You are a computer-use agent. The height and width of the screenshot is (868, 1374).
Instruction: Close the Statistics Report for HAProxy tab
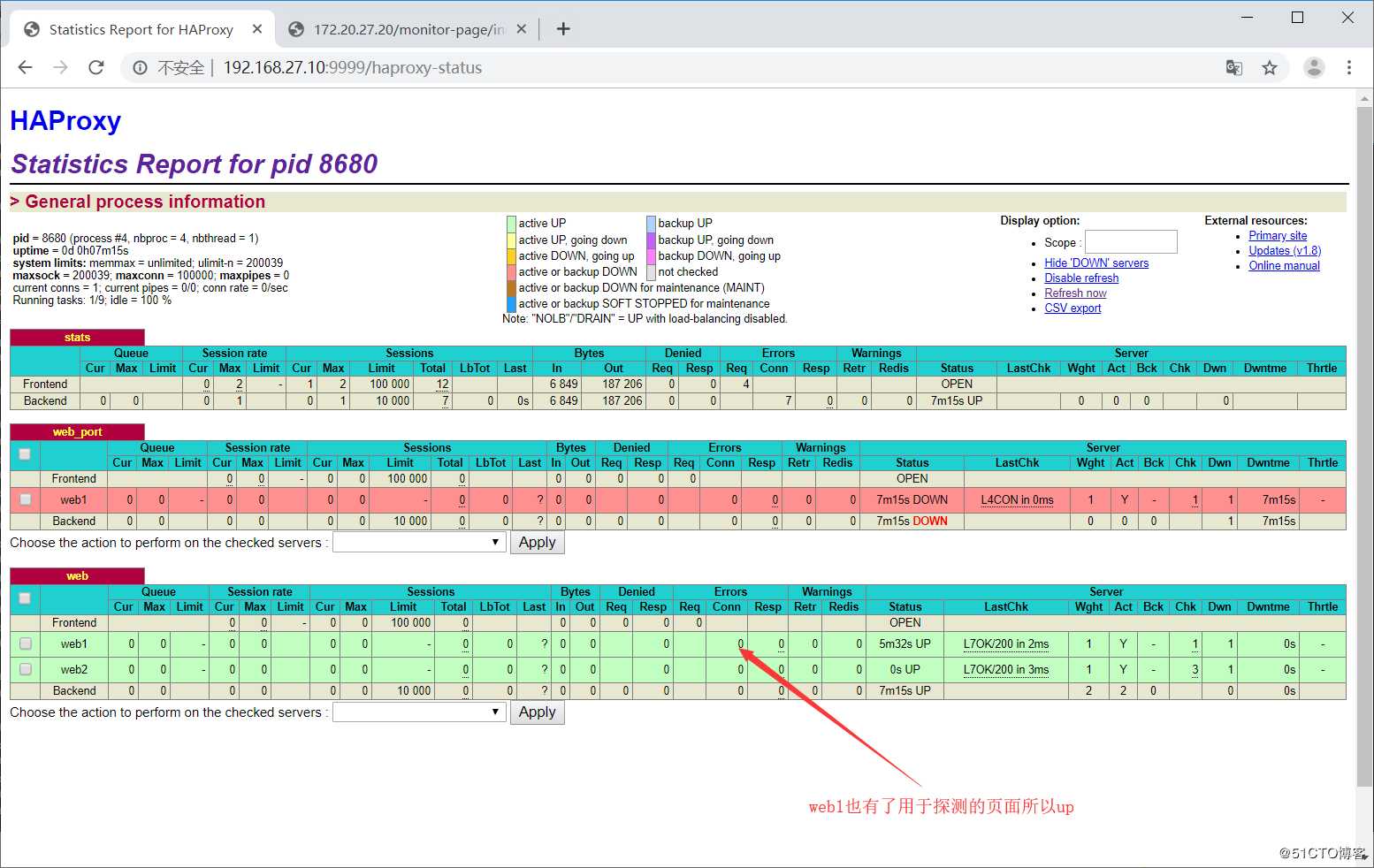(257, 29)
